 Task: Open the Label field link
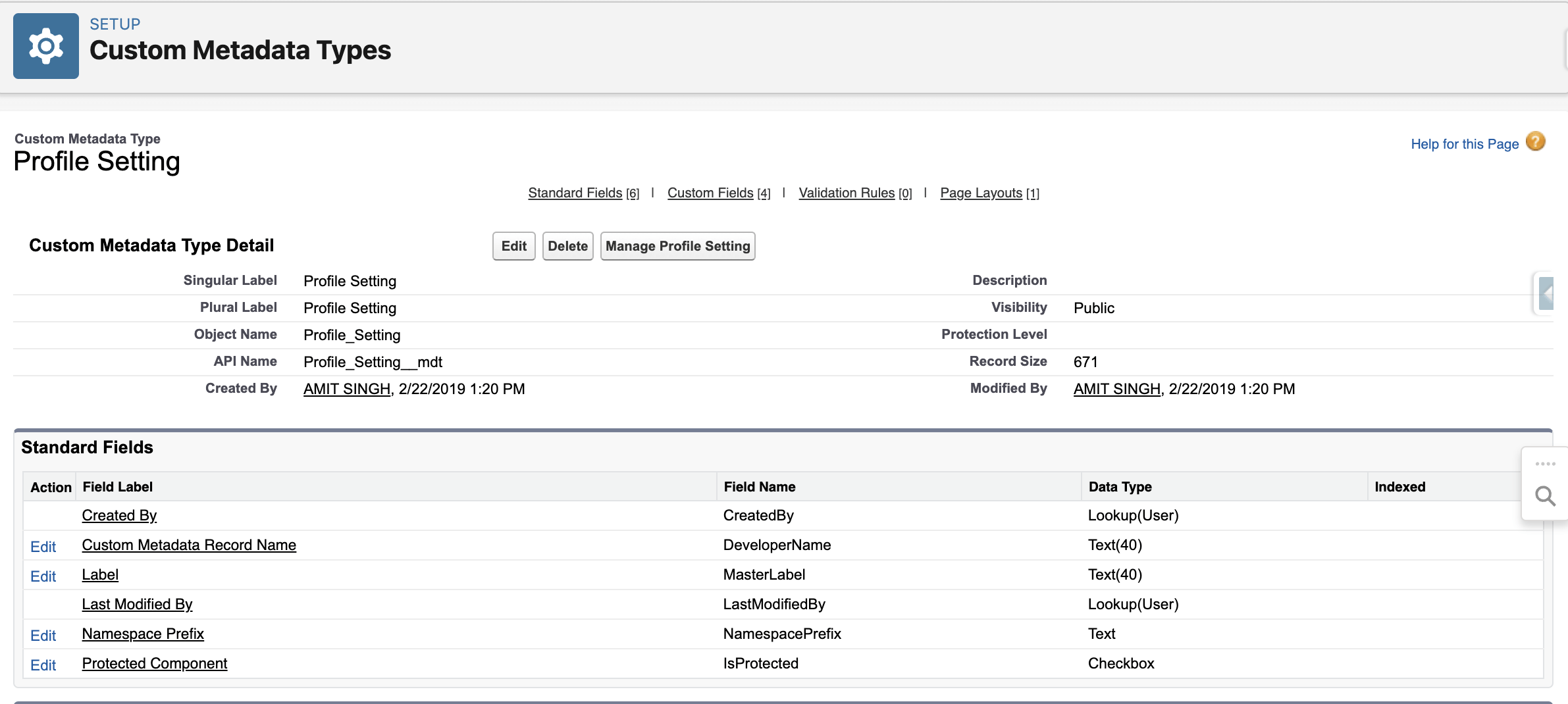[x=100, y=574]
